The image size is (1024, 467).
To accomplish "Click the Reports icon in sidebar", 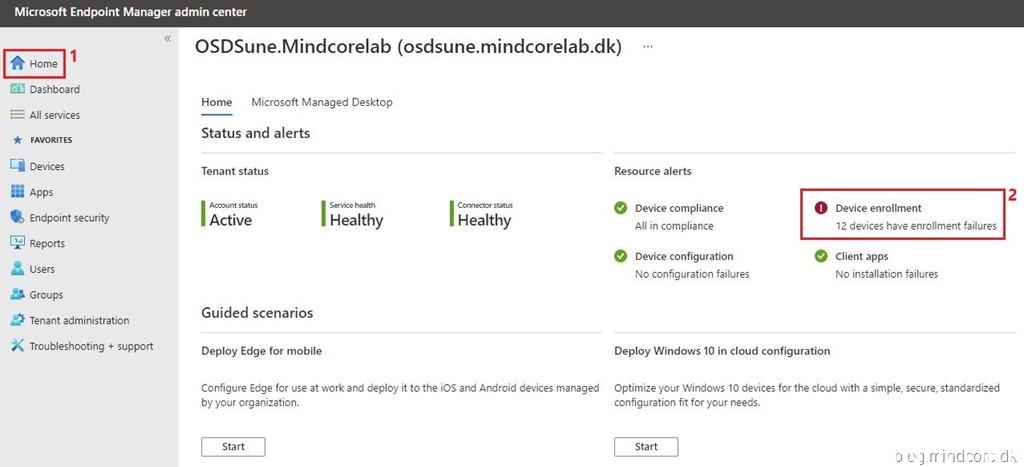I will 18,243.
